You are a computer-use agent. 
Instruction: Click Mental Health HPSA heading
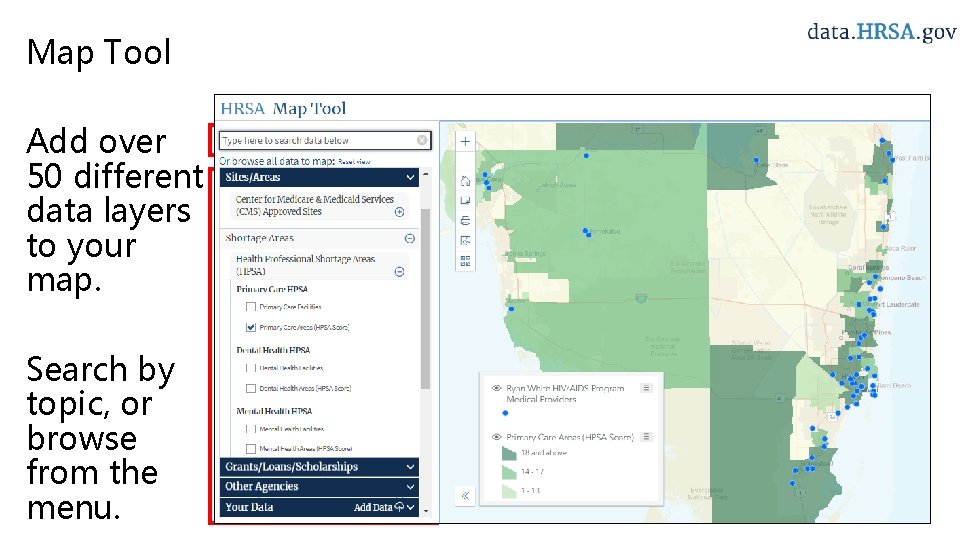(274, 411)
